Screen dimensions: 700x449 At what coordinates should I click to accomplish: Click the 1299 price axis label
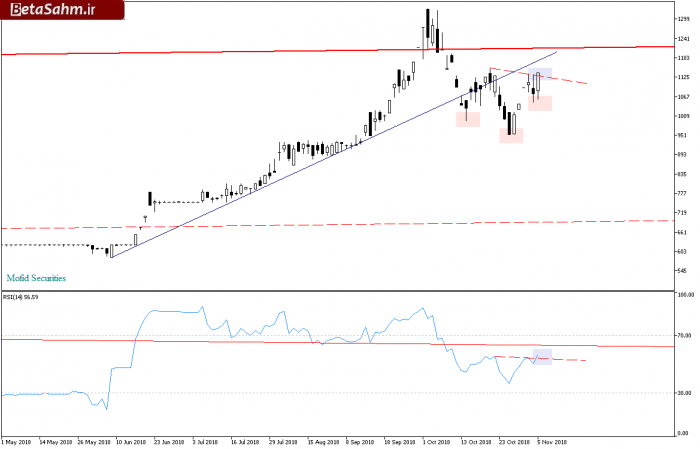pos(684,19)
